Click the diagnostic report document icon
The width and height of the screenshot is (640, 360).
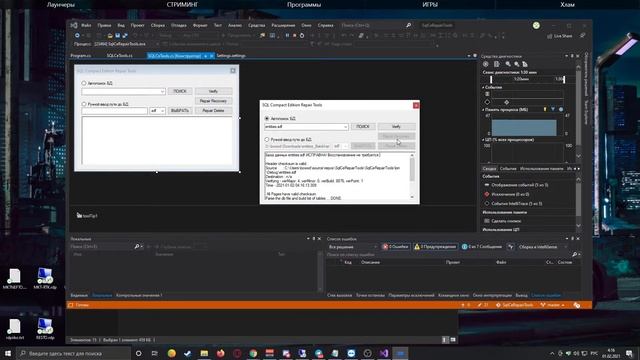[496, 64]
